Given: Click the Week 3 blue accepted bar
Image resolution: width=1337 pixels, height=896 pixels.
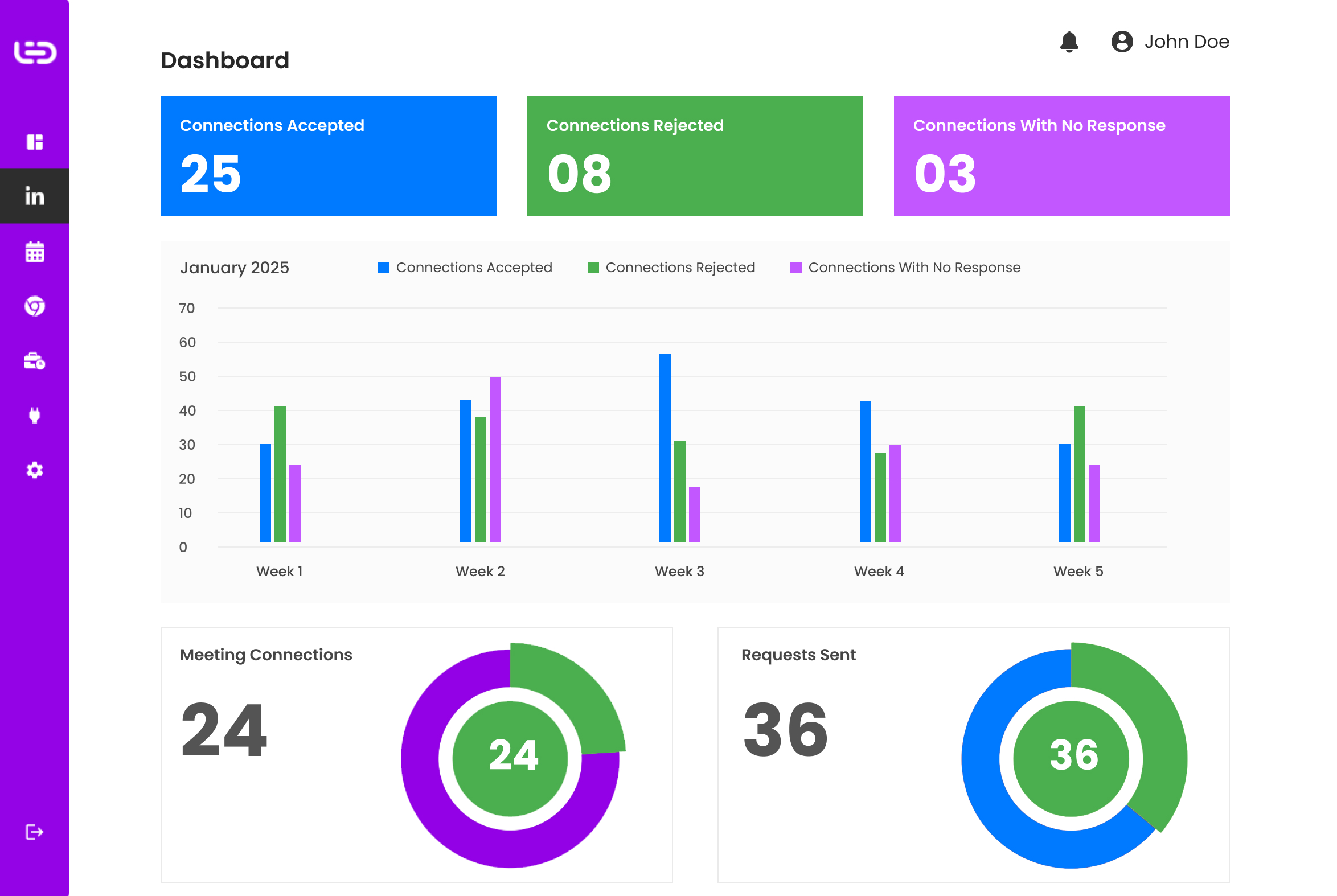Looking at the screenshot, I should pos(665,448).
